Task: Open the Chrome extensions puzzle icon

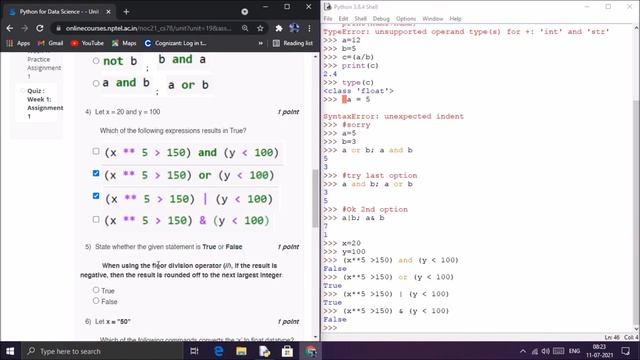Action: tap(279, 28)
